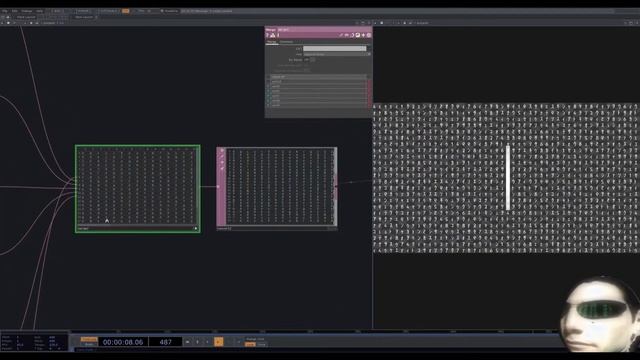
Task: Step forward one frame button
Action: click(x=239, y=342)
